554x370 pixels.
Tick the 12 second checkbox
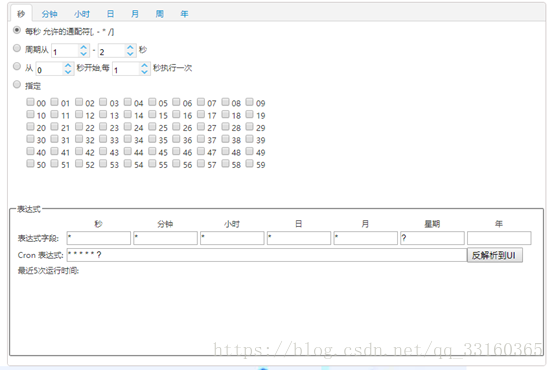click(x=79, y=114)
